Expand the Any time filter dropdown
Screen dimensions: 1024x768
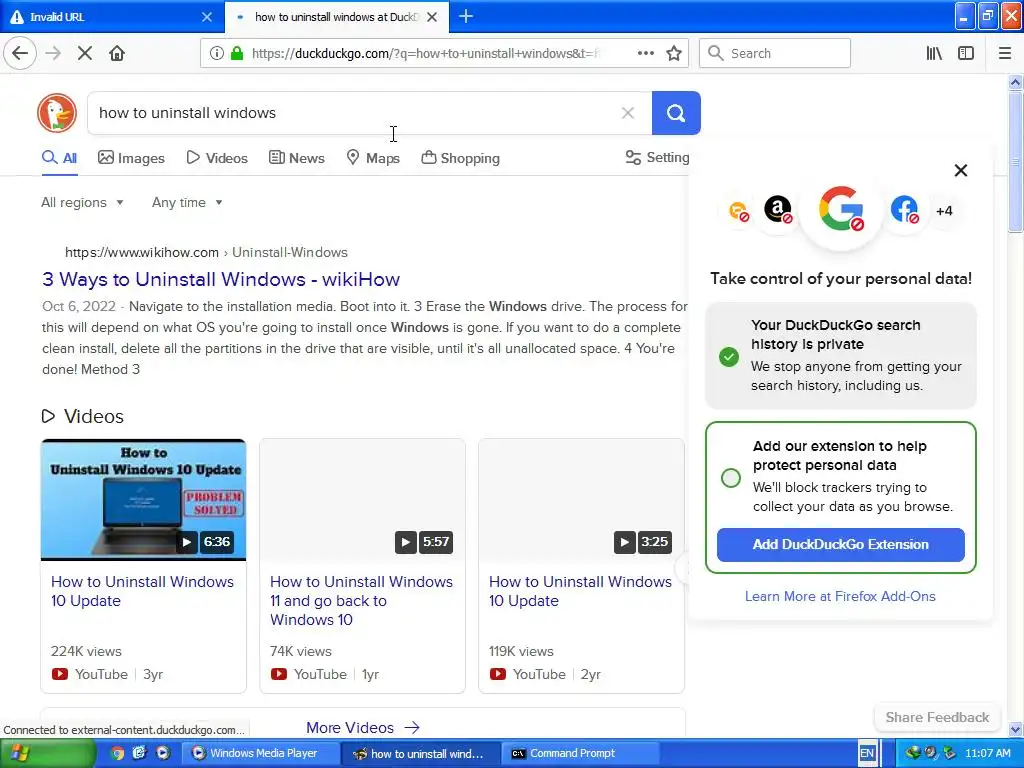point(187,202)
